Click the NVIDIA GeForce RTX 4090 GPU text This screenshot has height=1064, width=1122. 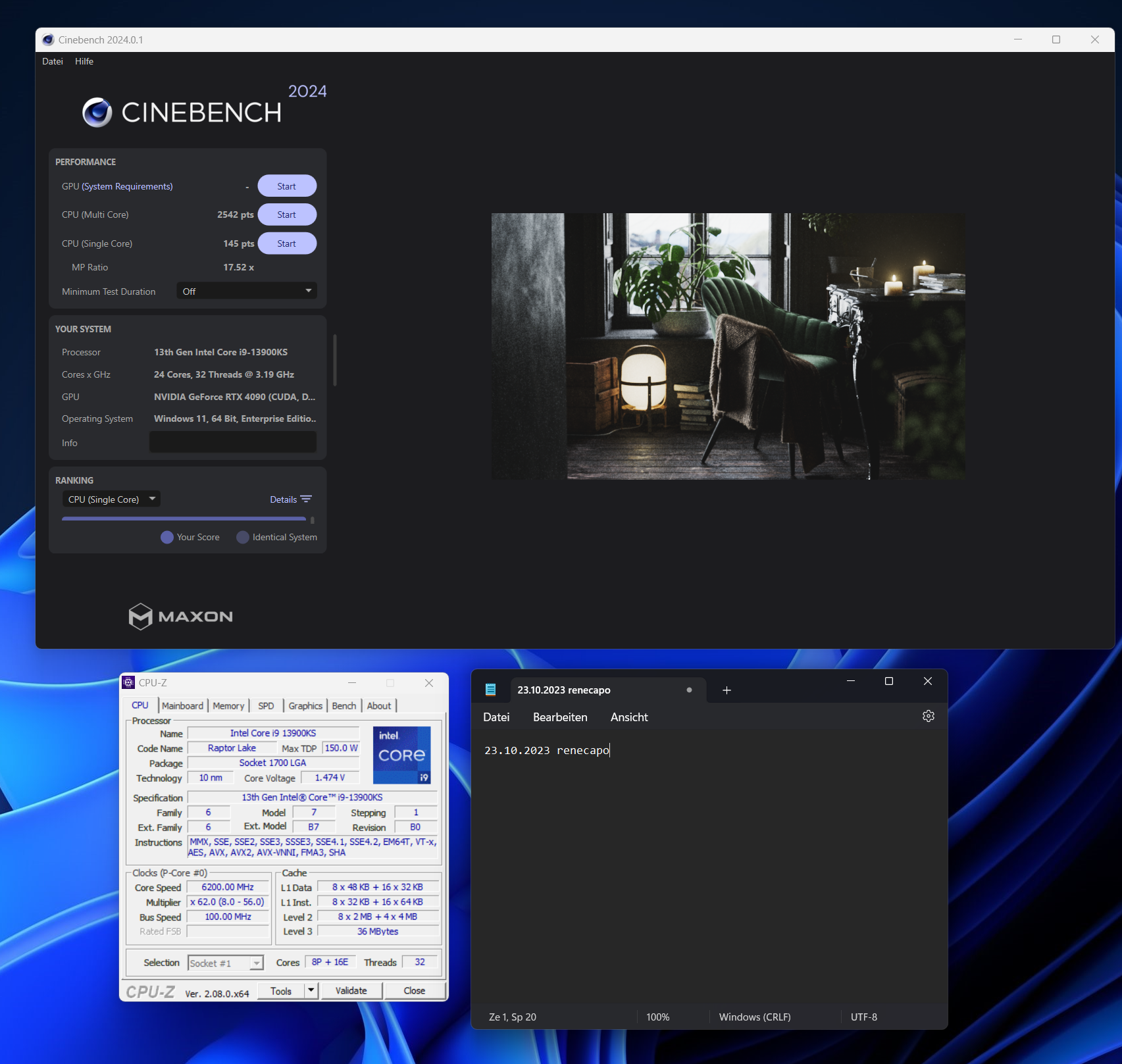[x=235, y=397]
